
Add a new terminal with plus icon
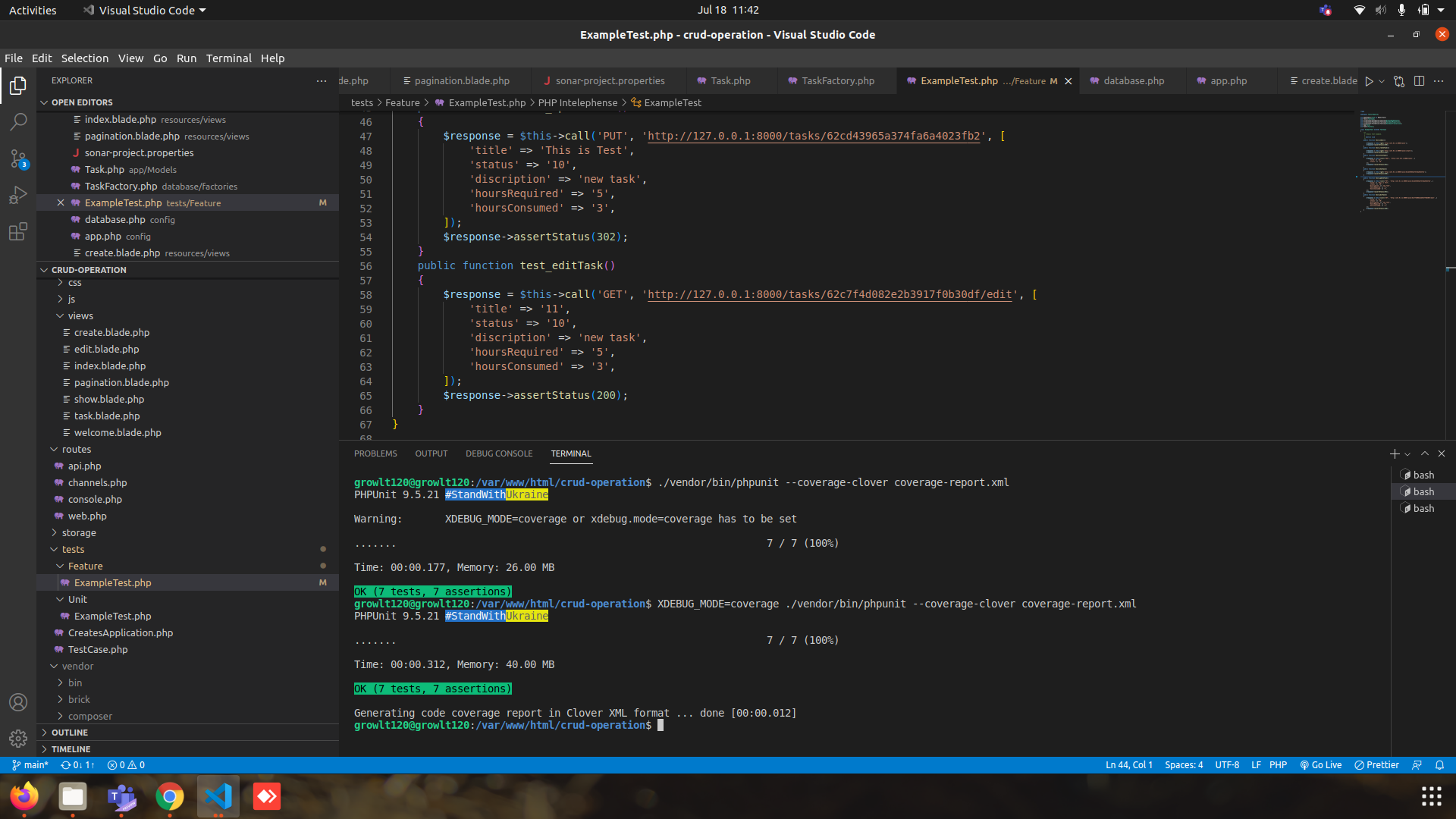(1394, 453)
